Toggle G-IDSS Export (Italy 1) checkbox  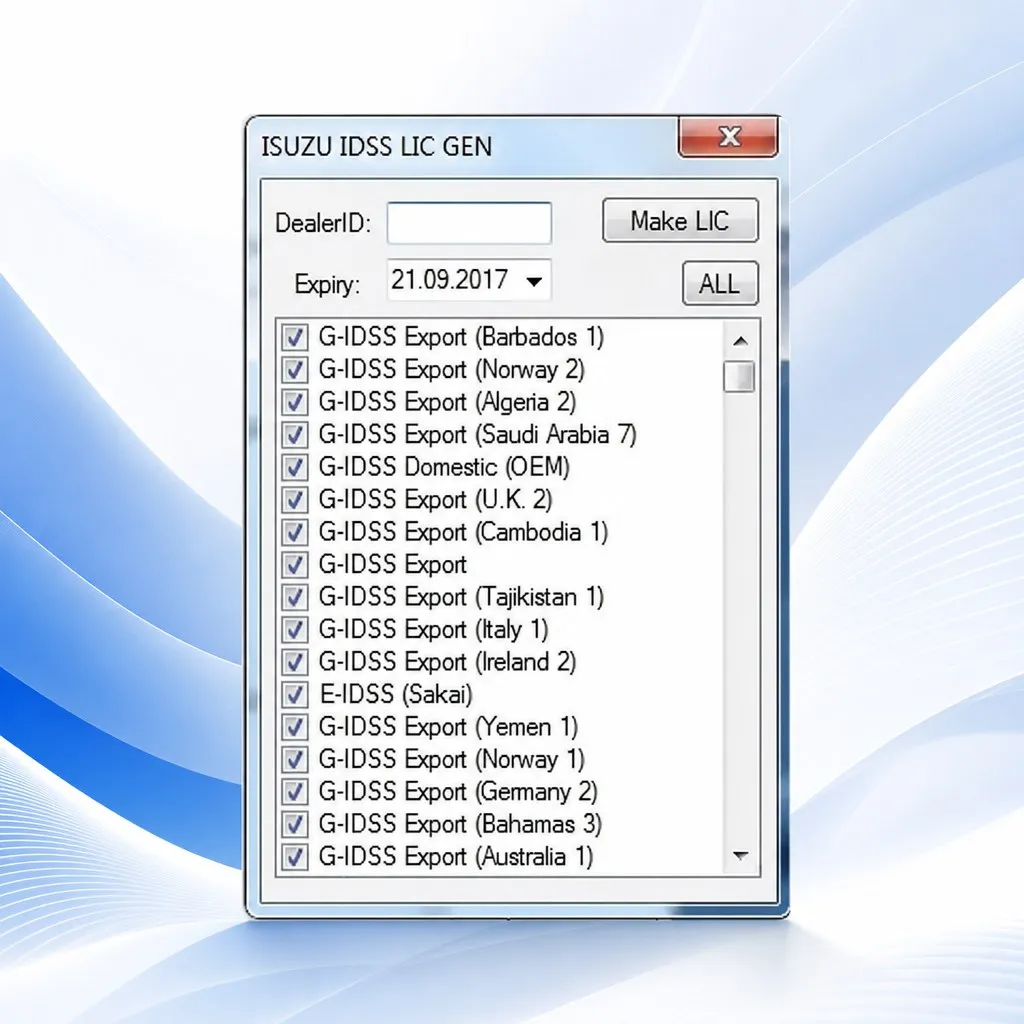[x=294, y=630]
